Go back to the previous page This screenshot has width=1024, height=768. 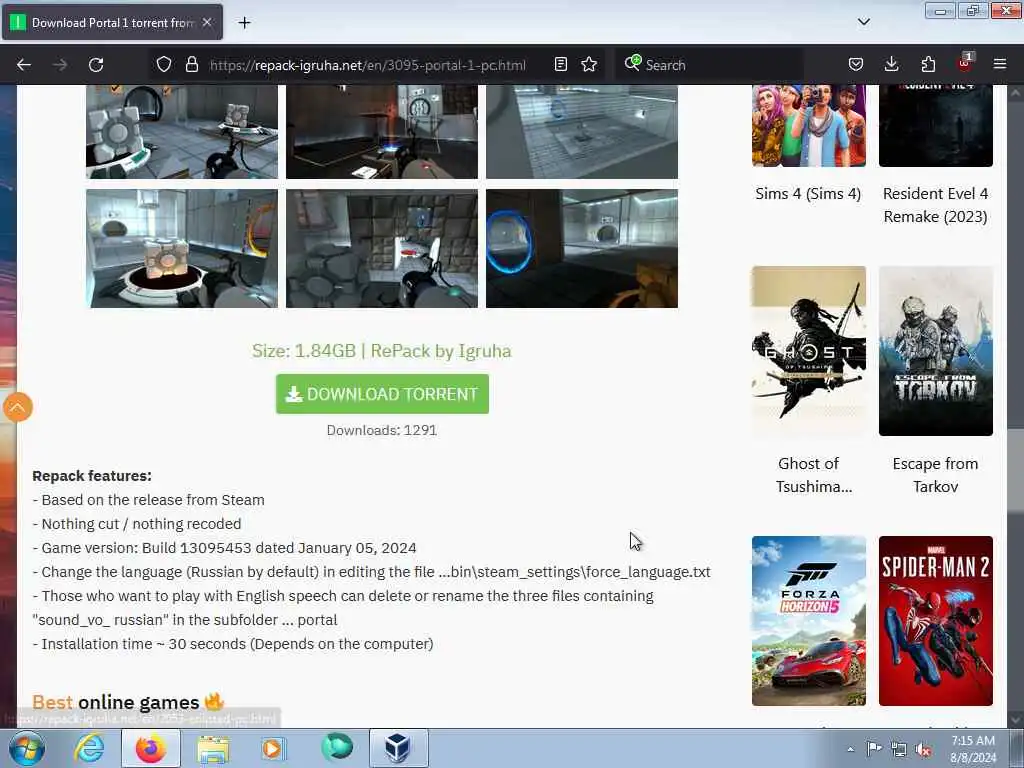click(24, 65)
